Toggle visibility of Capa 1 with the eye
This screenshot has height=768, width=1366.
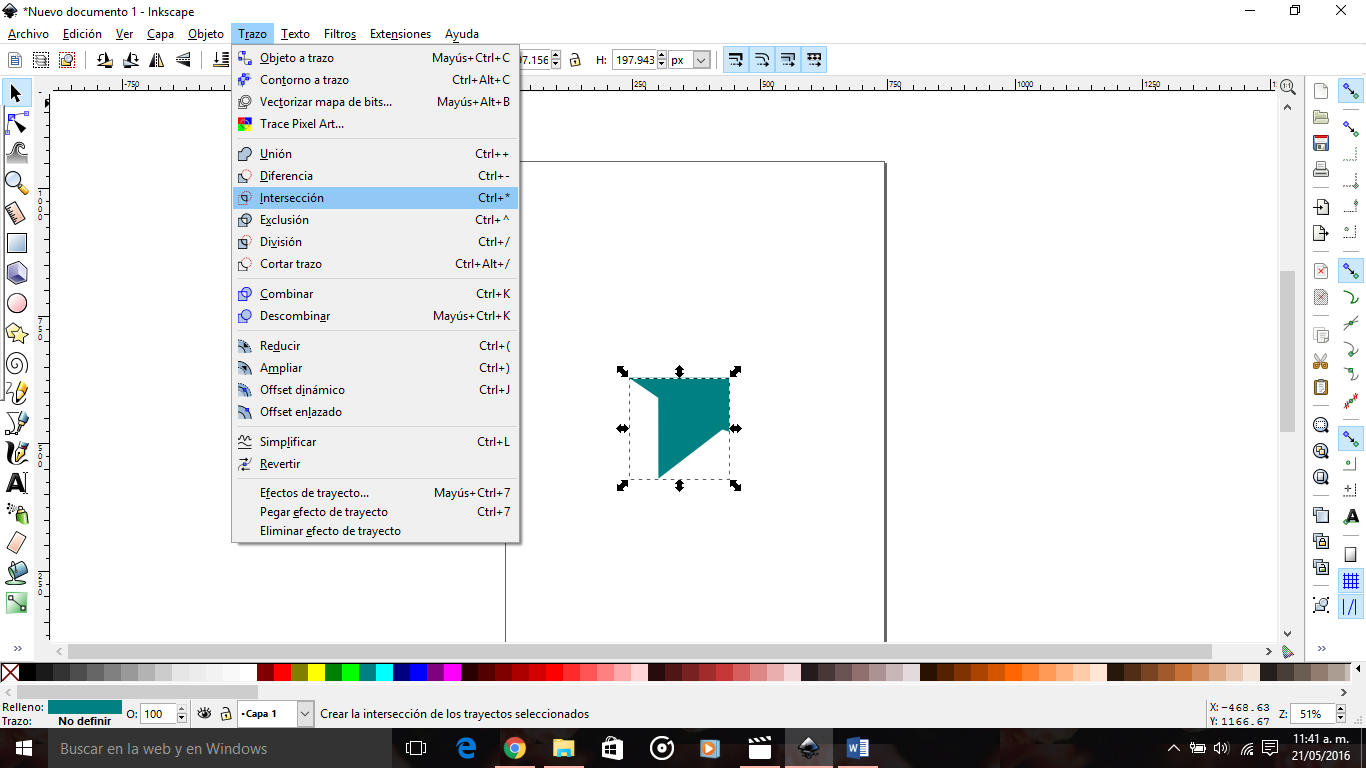click(x=204, y=713)
